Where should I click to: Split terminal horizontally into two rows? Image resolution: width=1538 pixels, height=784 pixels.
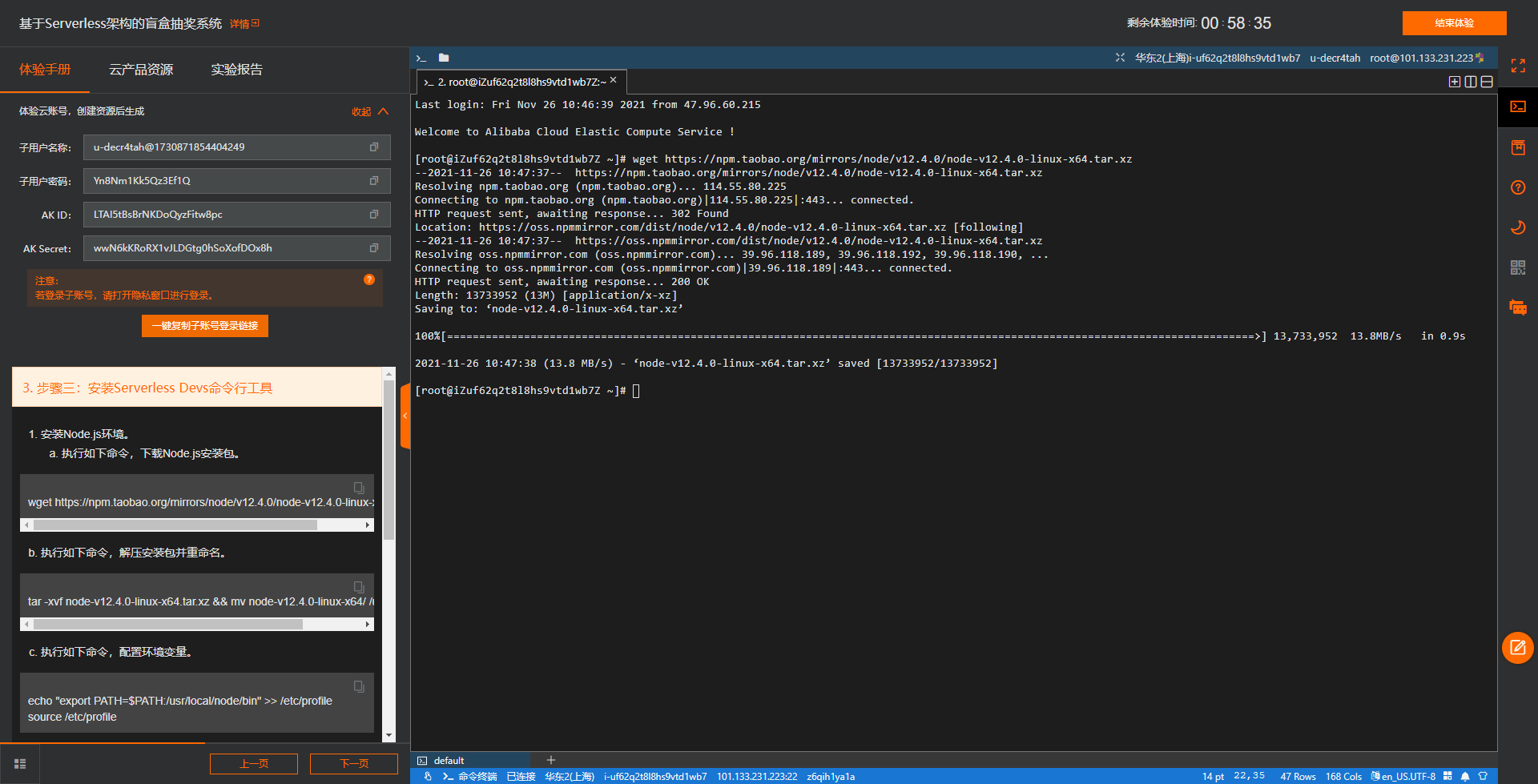(x=1487, y=82)
